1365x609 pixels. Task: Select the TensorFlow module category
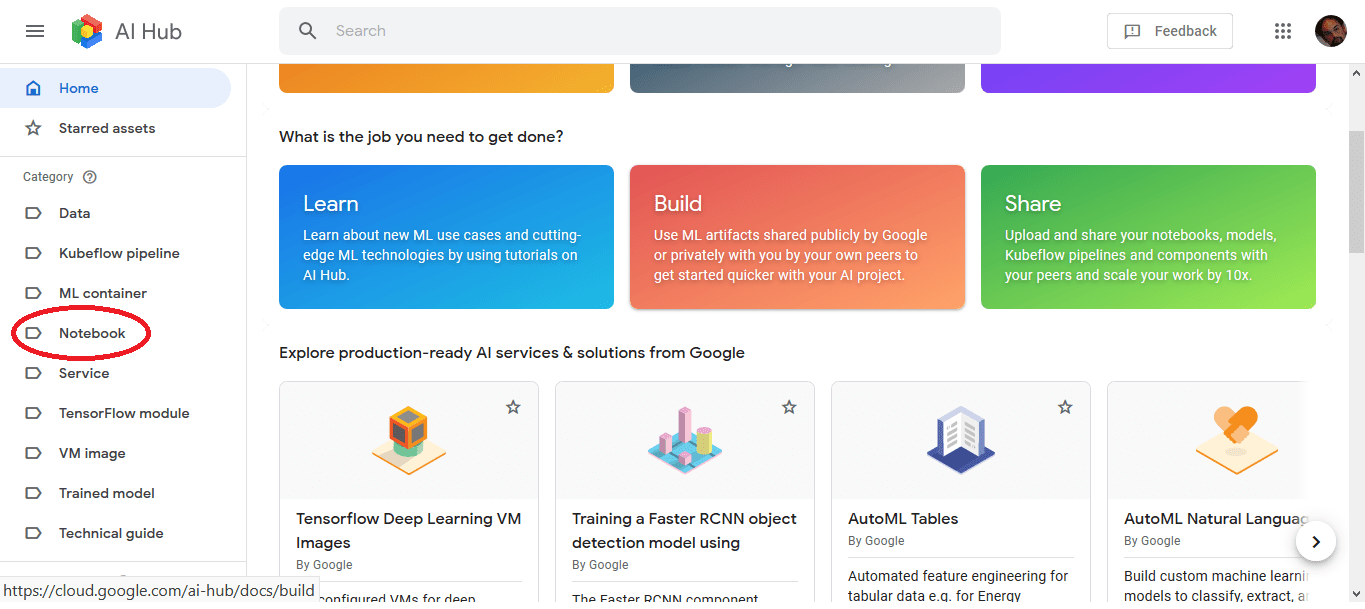(115, 413)
